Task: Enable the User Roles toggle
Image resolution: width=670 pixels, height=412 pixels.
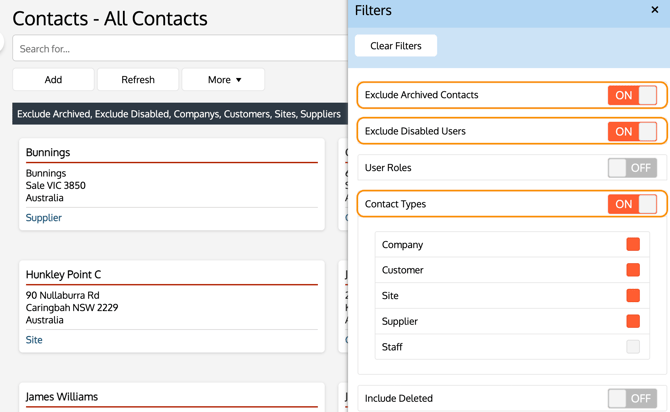Action: coord(632,168)
